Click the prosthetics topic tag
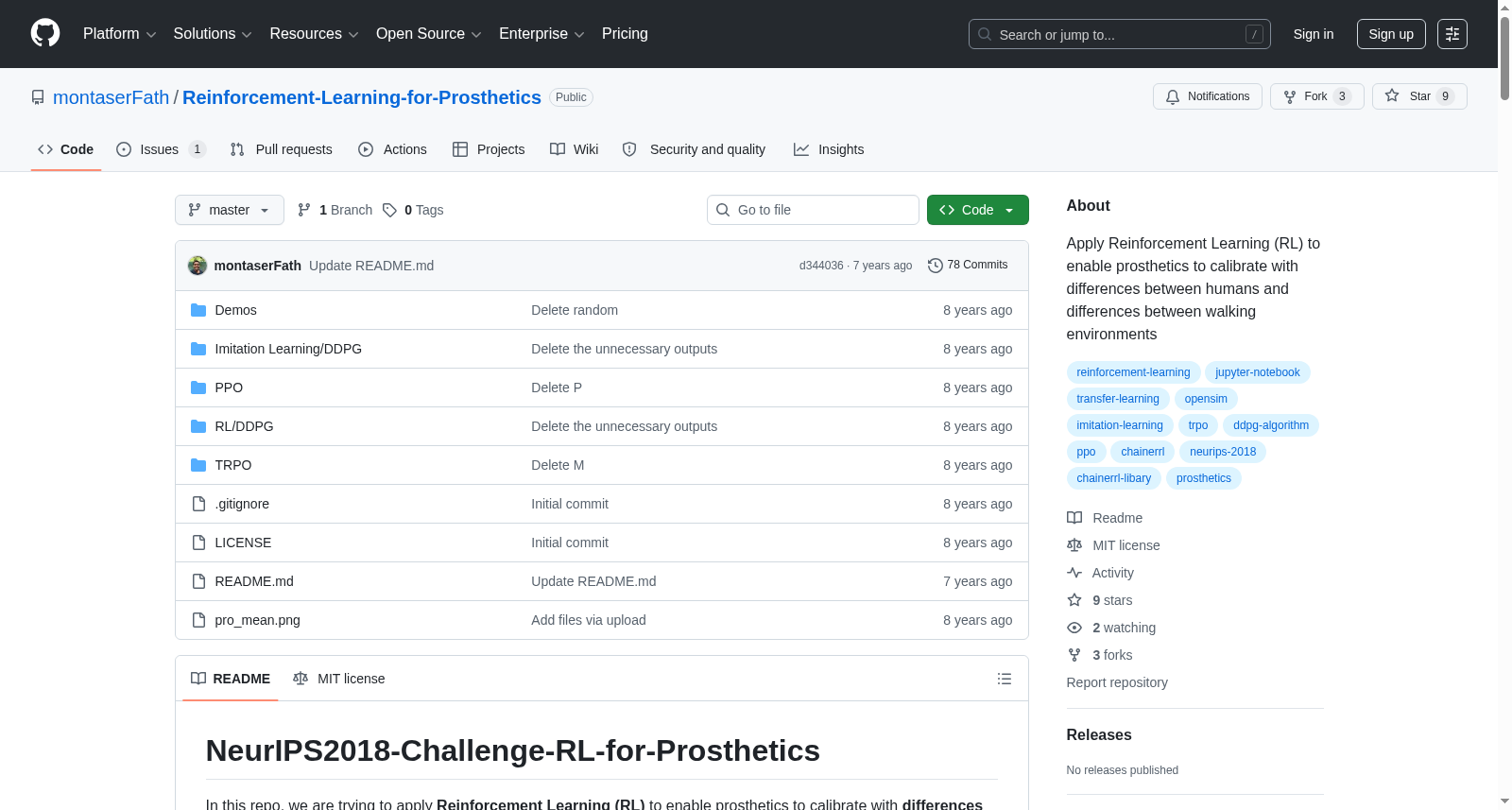1512x810 pixels. point(1204,478)
